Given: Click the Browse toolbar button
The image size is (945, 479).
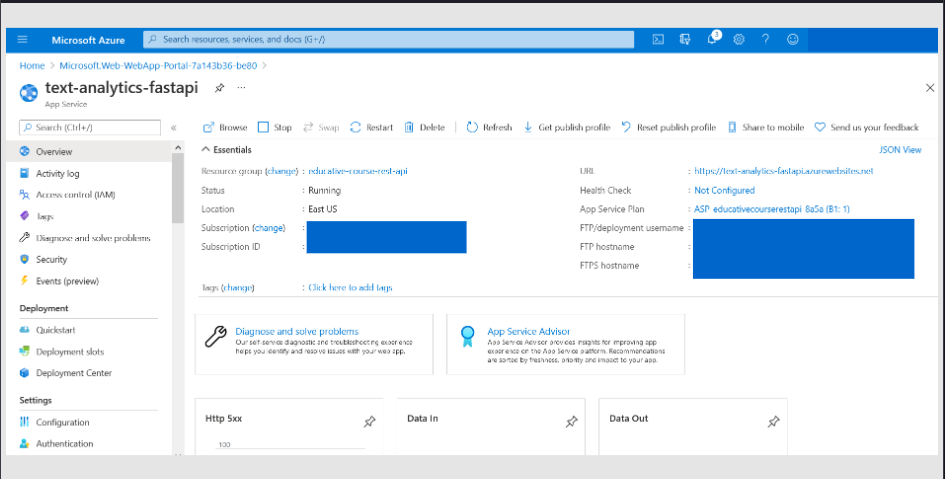Looking at the screenshot, I should [x=225, y=127].
